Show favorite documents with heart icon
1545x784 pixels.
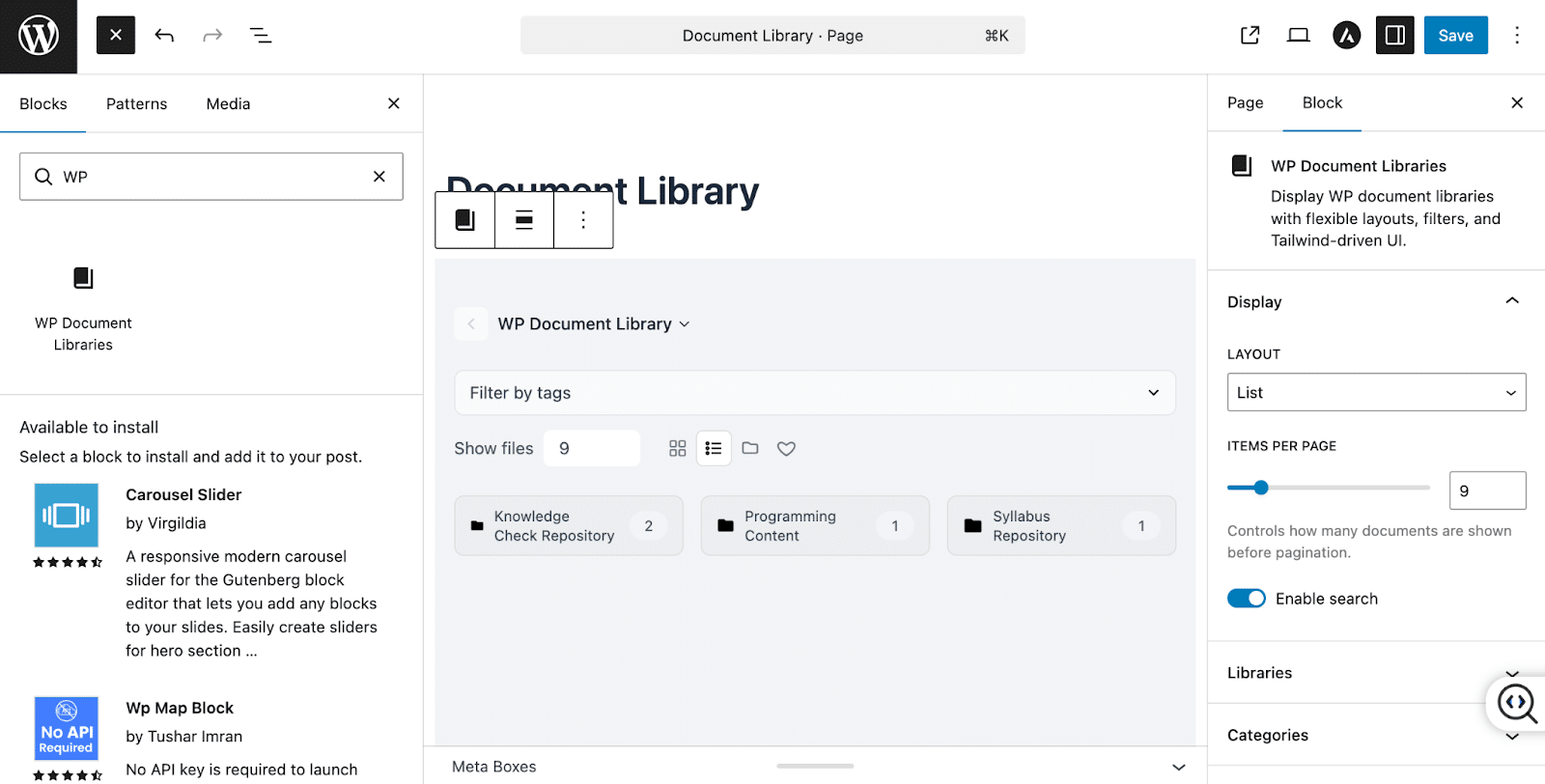point(787,448)
